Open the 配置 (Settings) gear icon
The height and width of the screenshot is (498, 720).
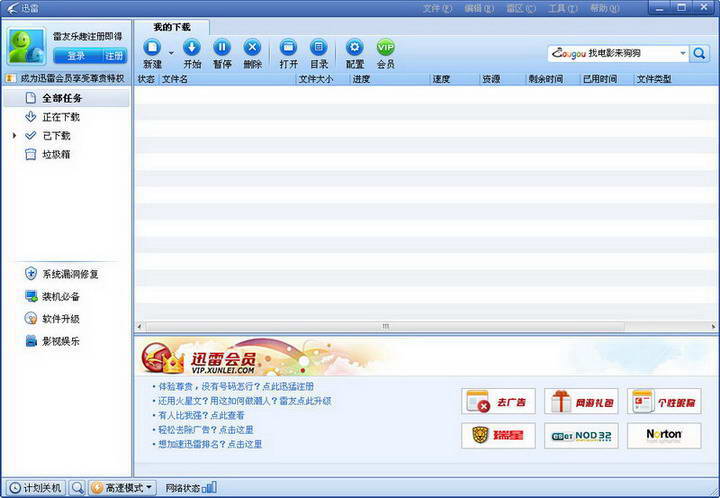click(x=354, y=47)
